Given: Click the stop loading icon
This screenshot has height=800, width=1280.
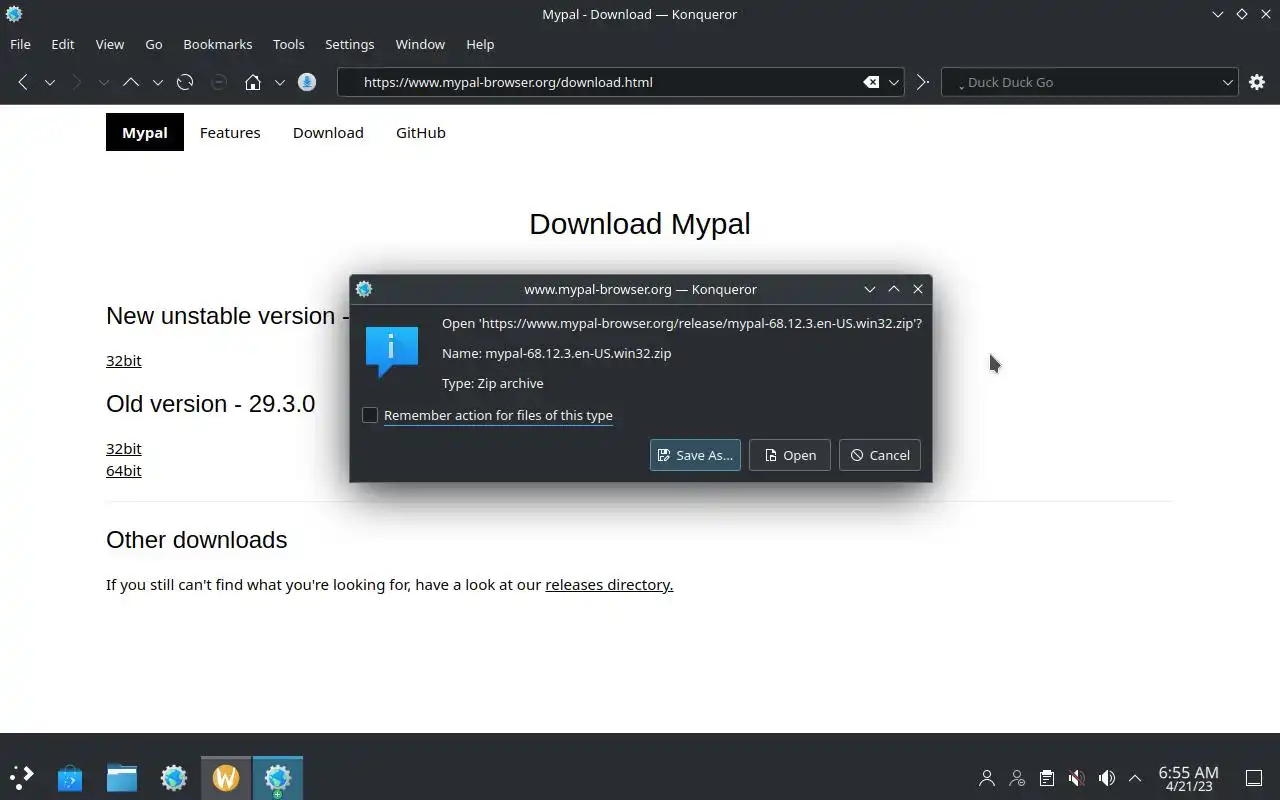Looking at the screenshot, I should click(219, 82).
